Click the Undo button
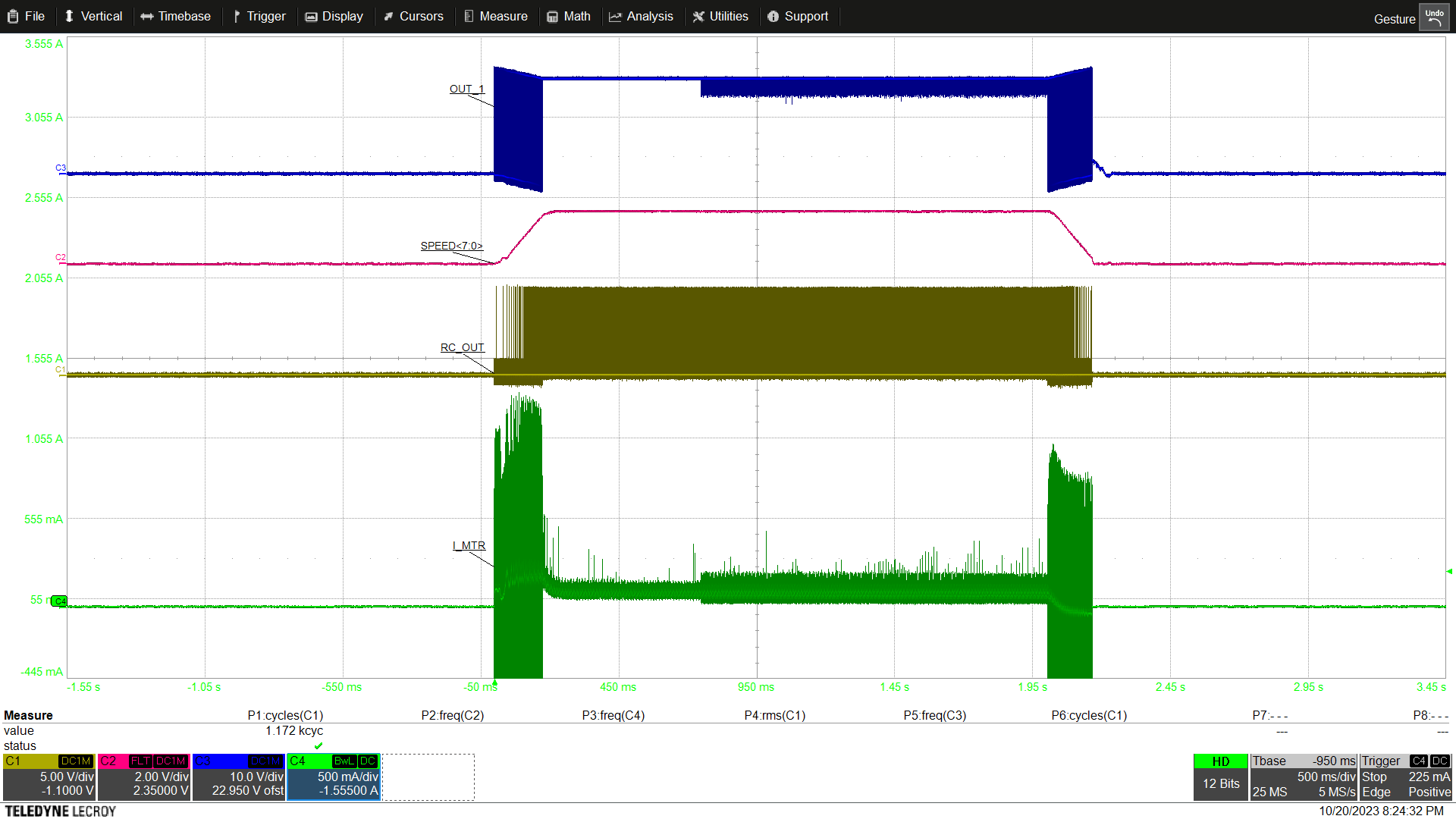Image resolution: width=1456 pixels, height=819 pixels. 1435,17
